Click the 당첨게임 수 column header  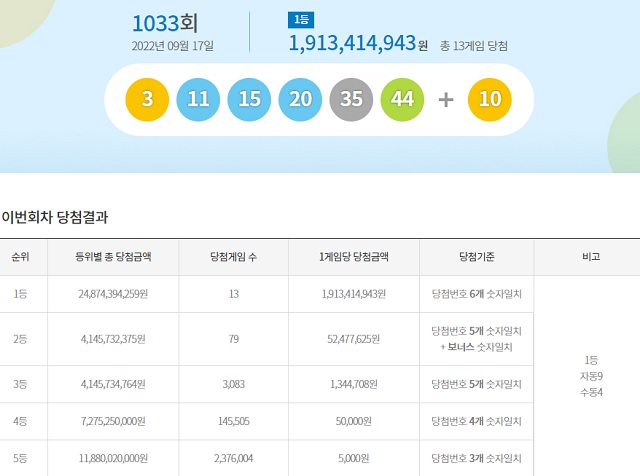233,257
